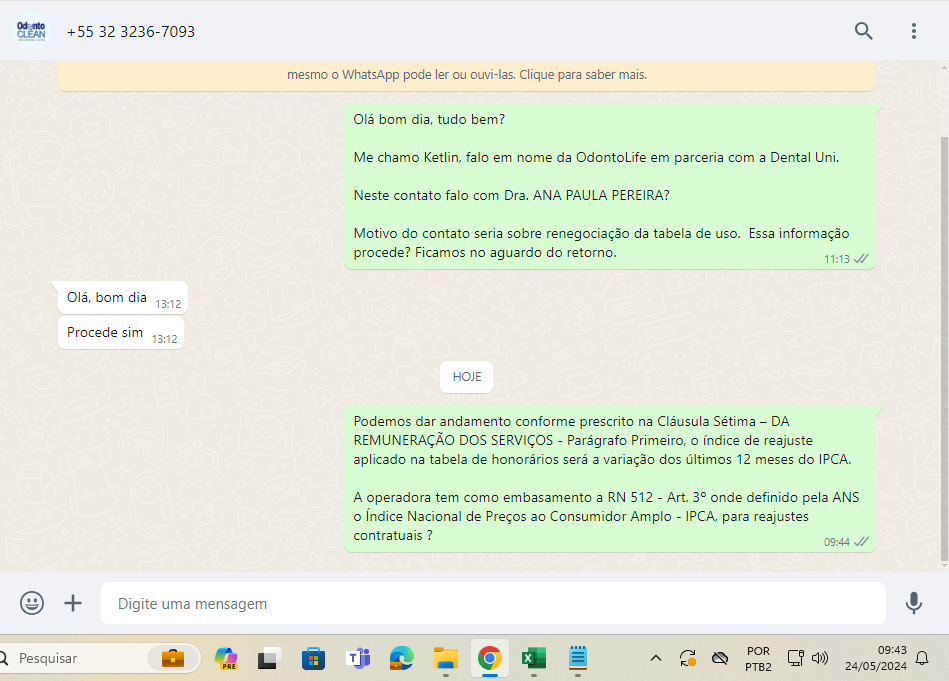
Task: Click the volume speaker icon in tray
Action: tap(820, 658)
